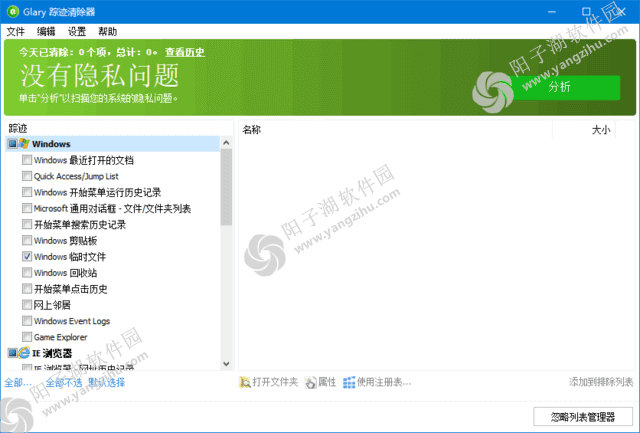Open the 设置 menu
This screenshot has width=640, height=433.
pyautogui.click(x=77, y=31)
